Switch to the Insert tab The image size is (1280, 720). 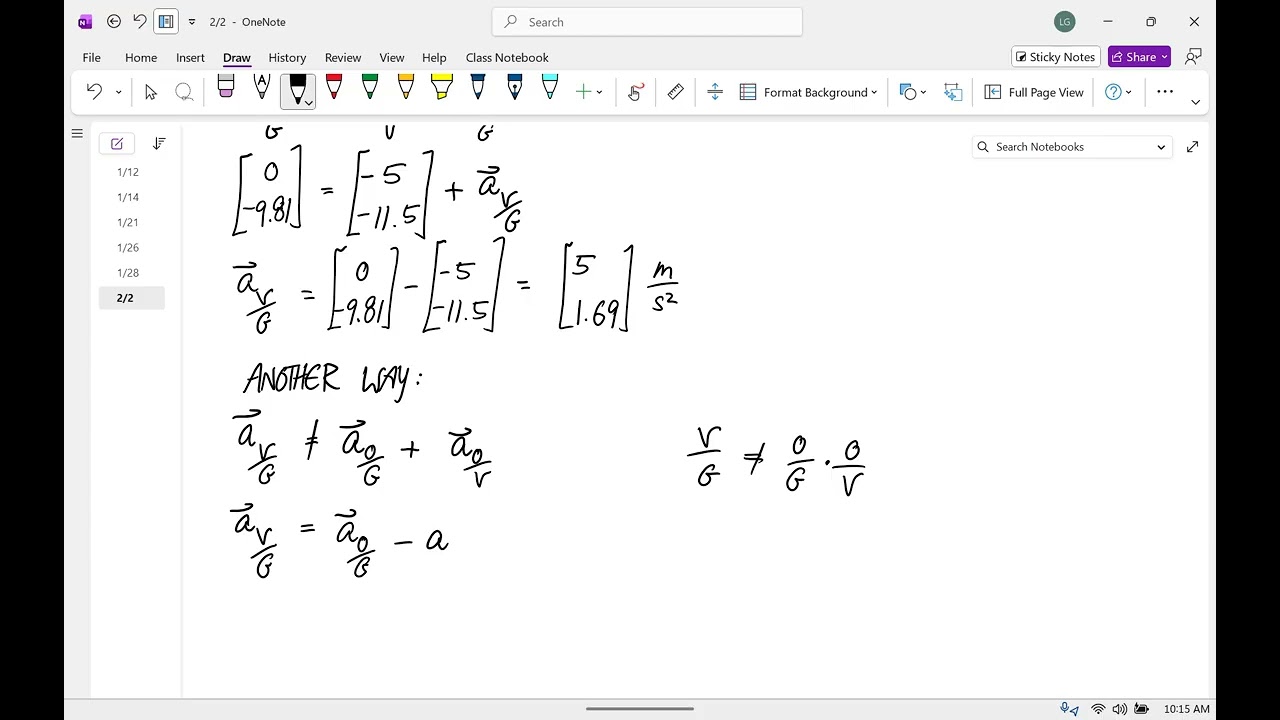(190, 57)
